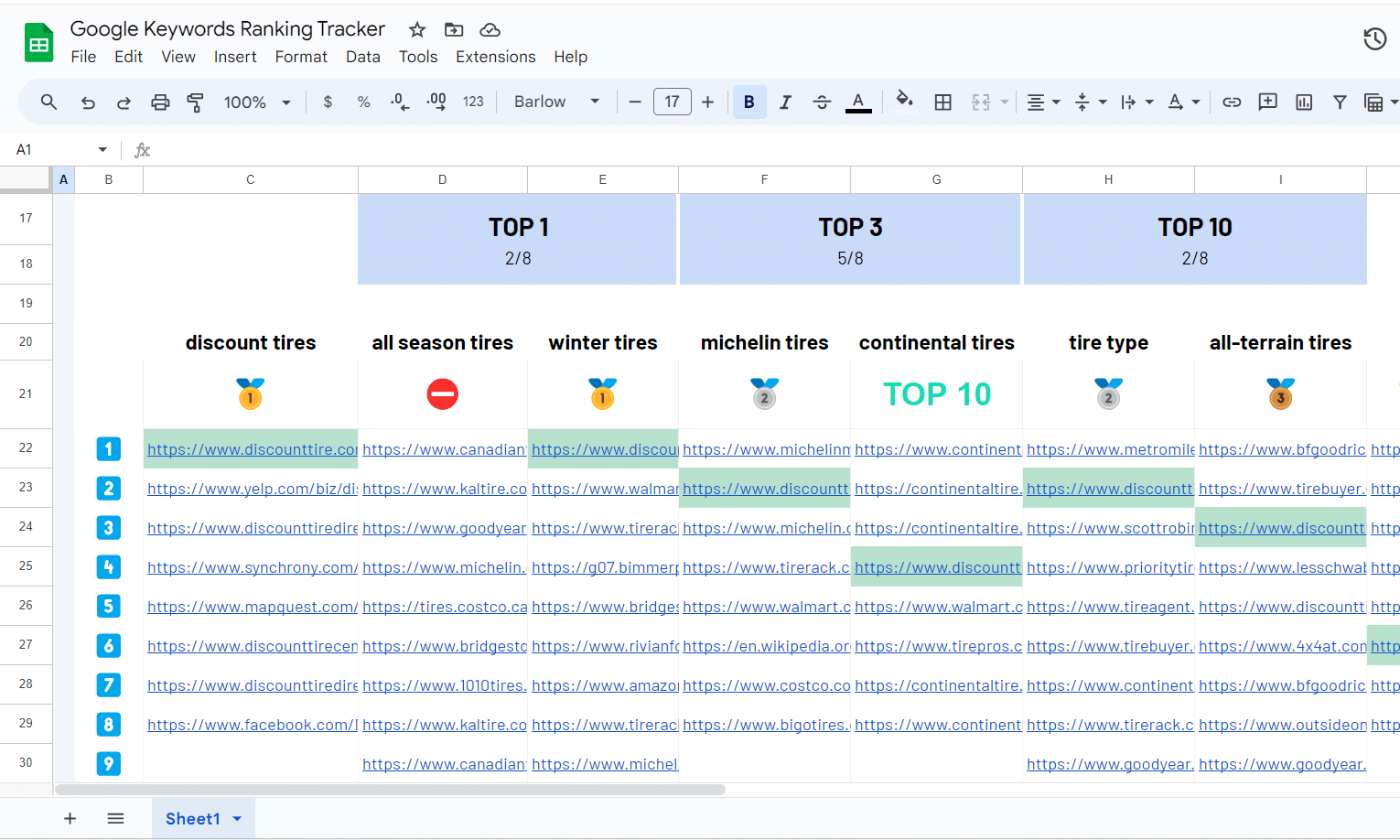Viewport: 1400px width, 840px height.
Task: Open the Data menu
Action: 362,57
